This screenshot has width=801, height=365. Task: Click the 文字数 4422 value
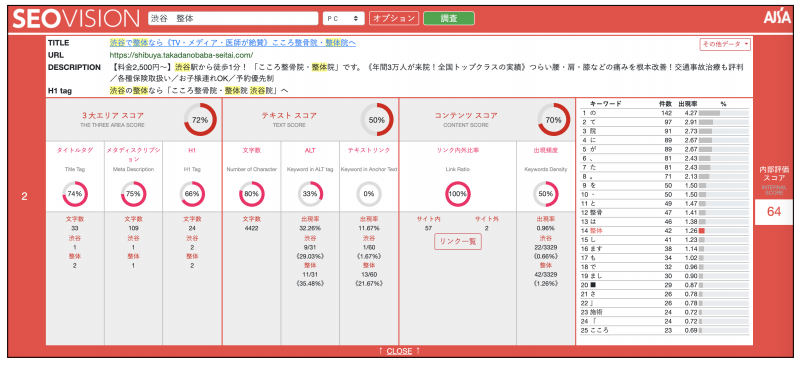[x=252, y=228]
